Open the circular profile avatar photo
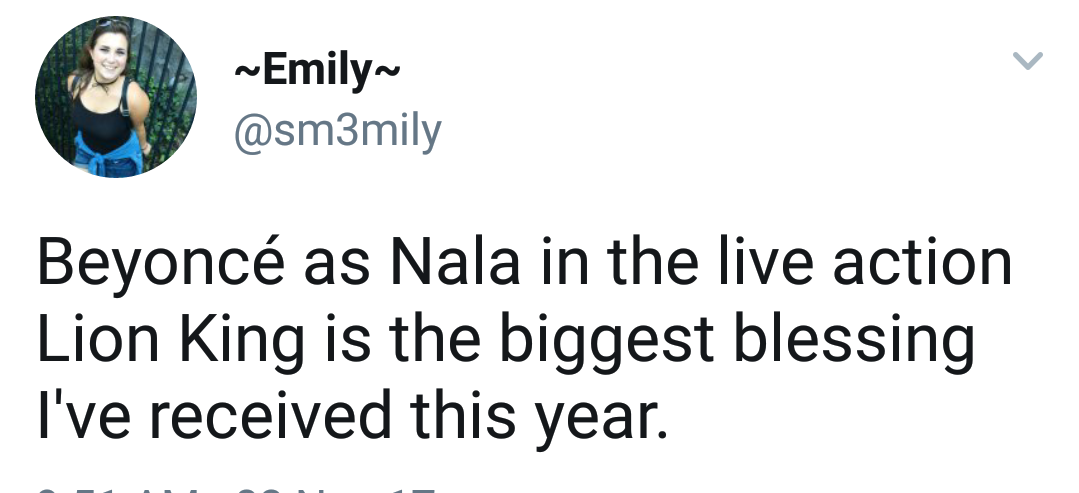This screenshot has height=493, width=1079. [116, 97]
